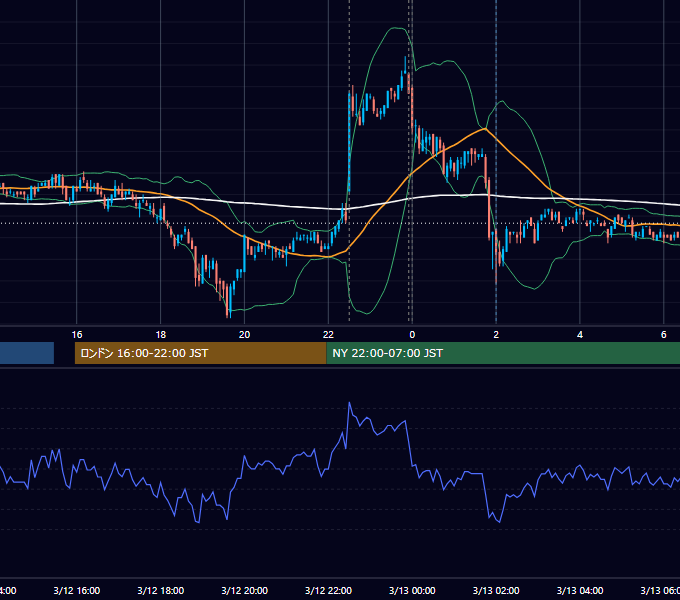Click the dotted vertical marker just after 22:00
This screenshot has width=680, height=600.
[x=350, y=163]
